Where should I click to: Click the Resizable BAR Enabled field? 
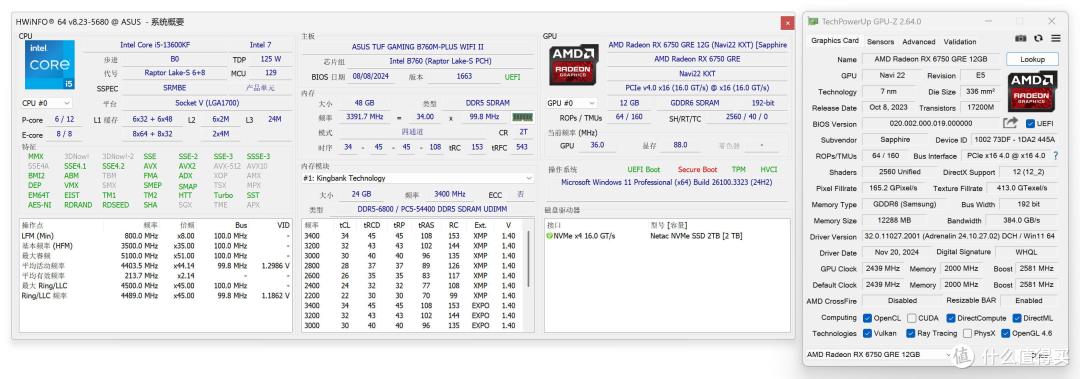click(x=1028, y=301)
